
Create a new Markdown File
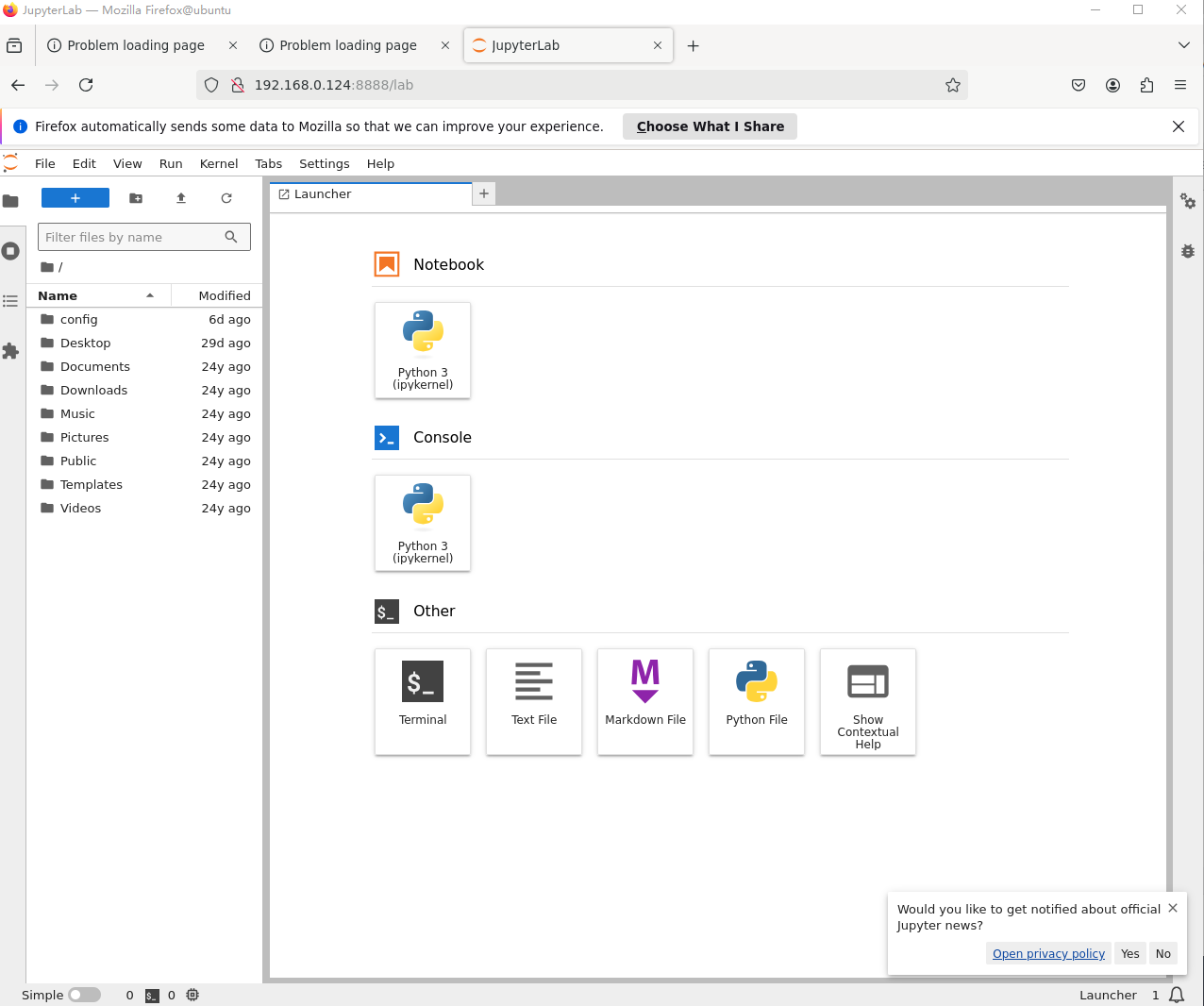[644, 700]
